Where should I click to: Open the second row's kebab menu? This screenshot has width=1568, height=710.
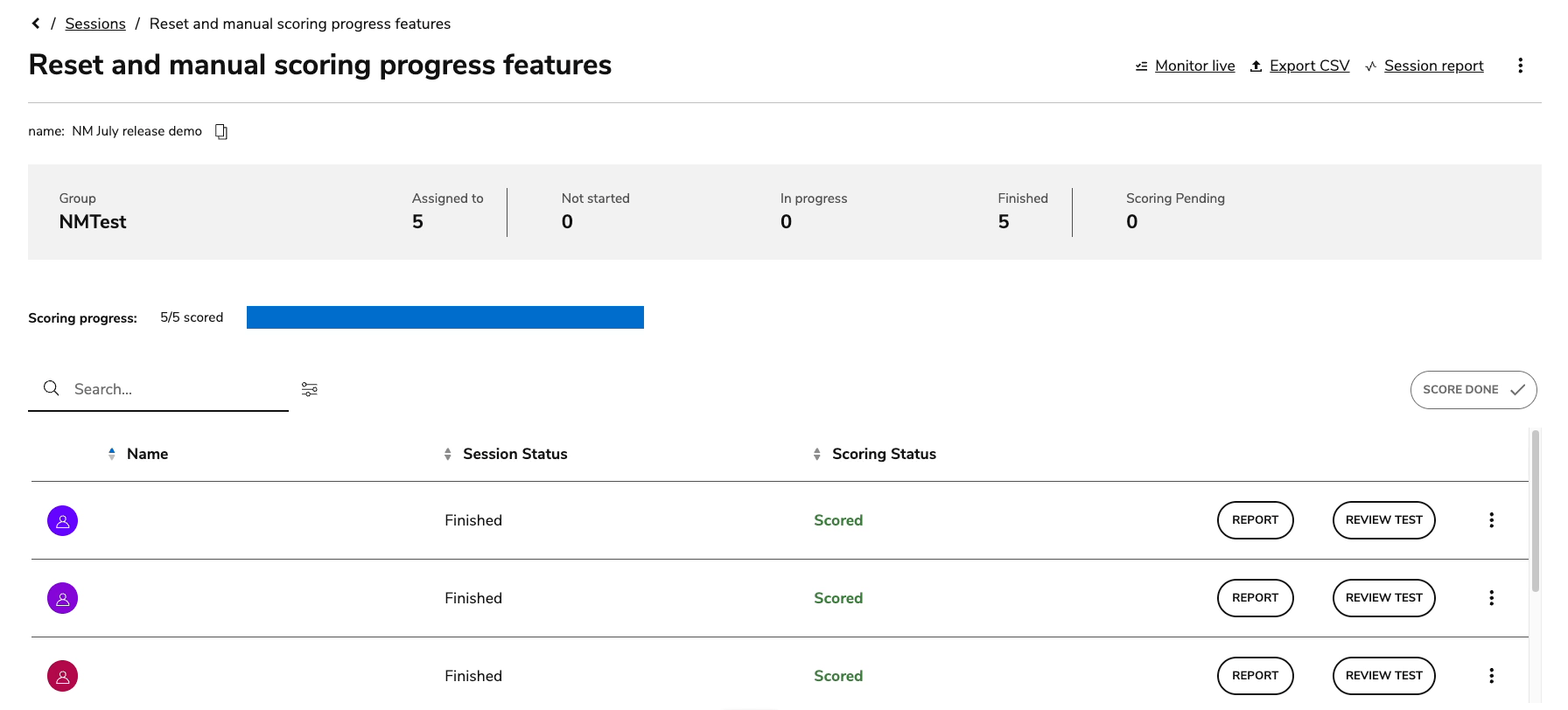(1492, 597)
